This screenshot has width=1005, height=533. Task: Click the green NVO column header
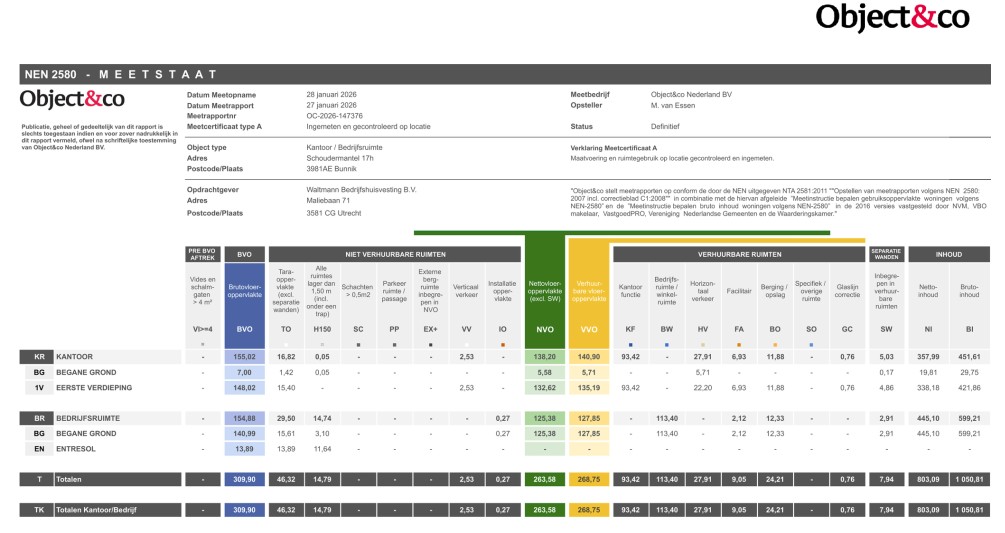tap(545, 290)
